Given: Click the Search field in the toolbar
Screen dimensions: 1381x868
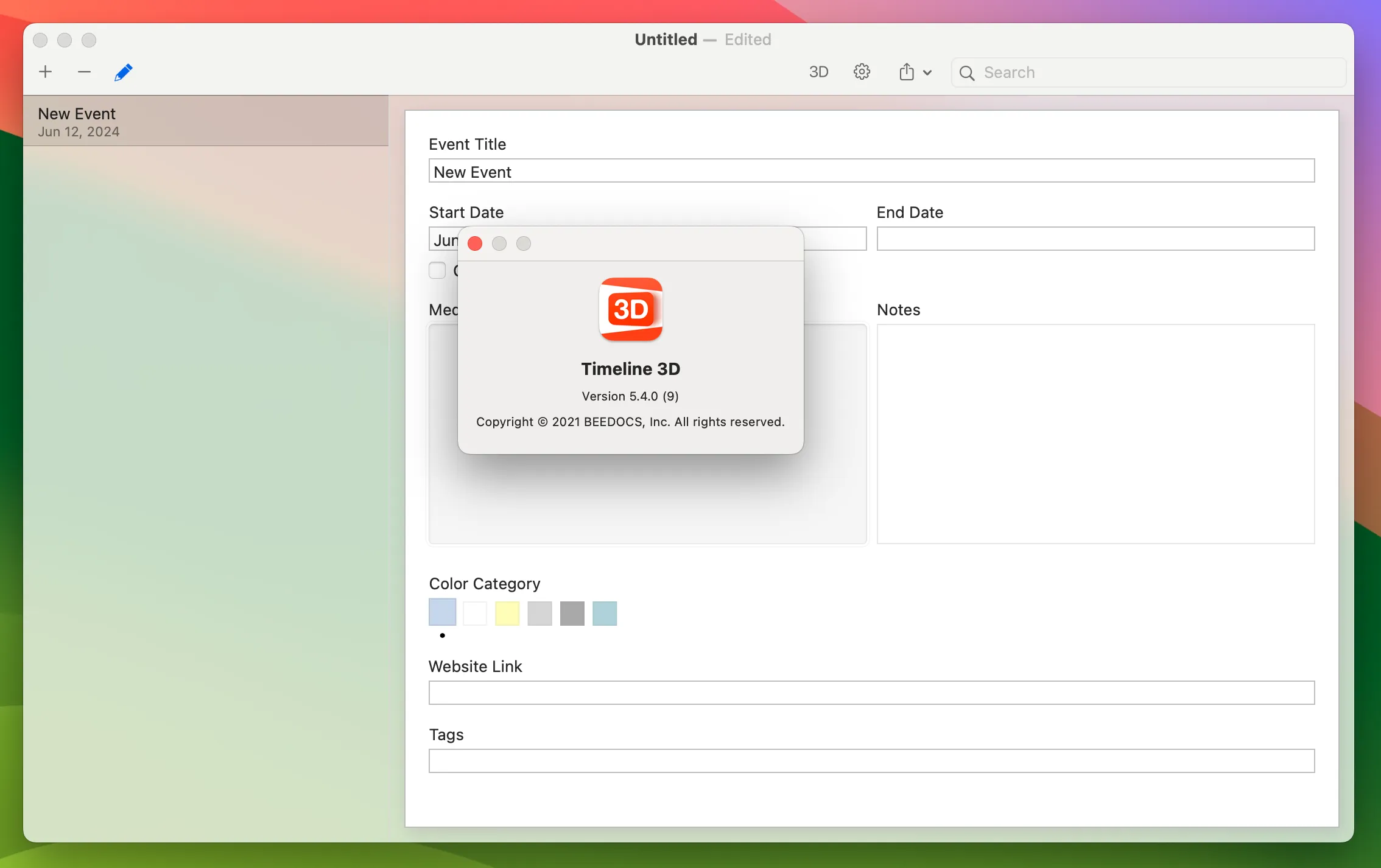Looking at the screenshot, I should click(1148, 72).
